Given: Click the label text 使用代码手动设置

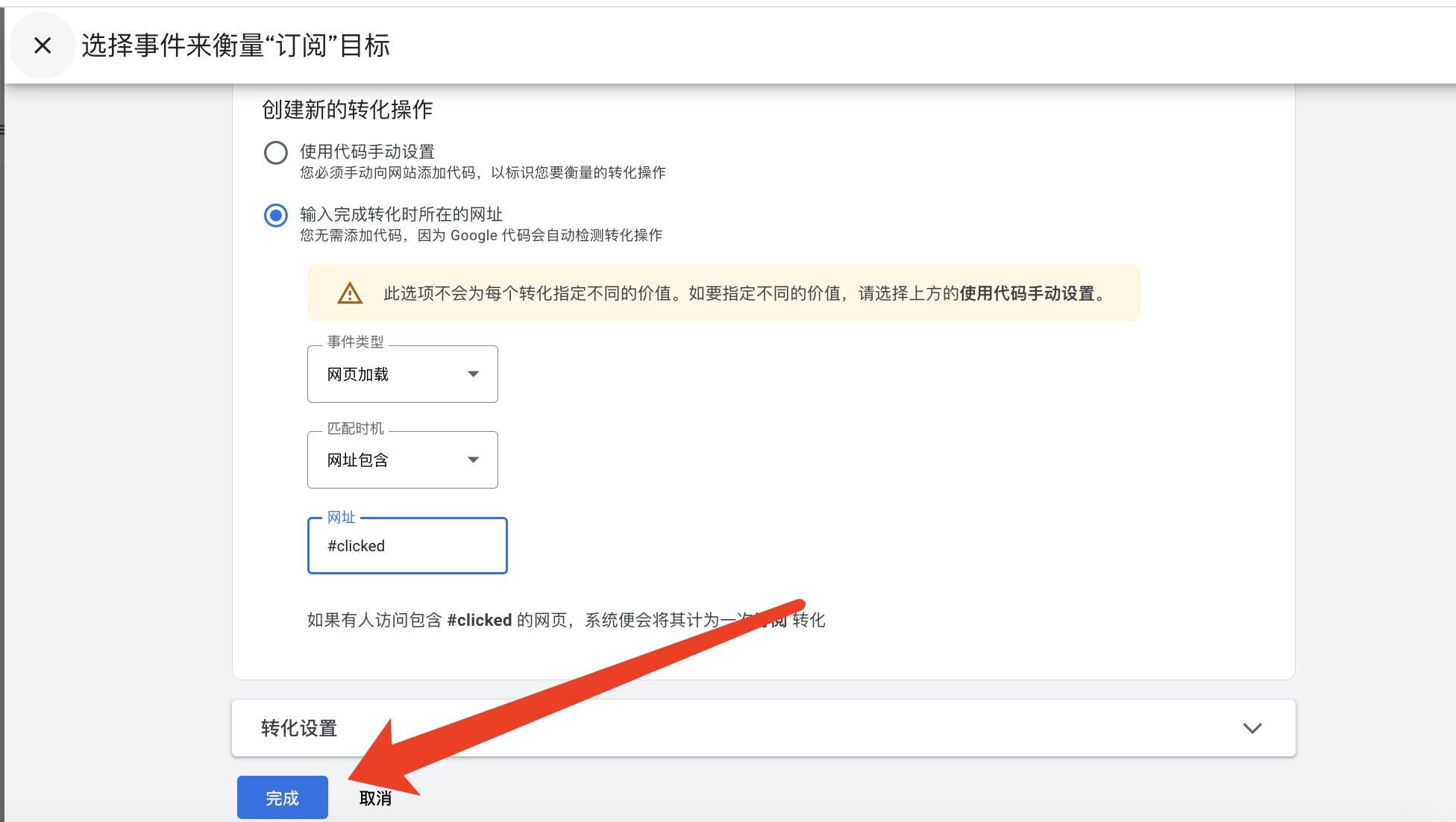Looking at the screenshot, I should [x=367, y=151].
